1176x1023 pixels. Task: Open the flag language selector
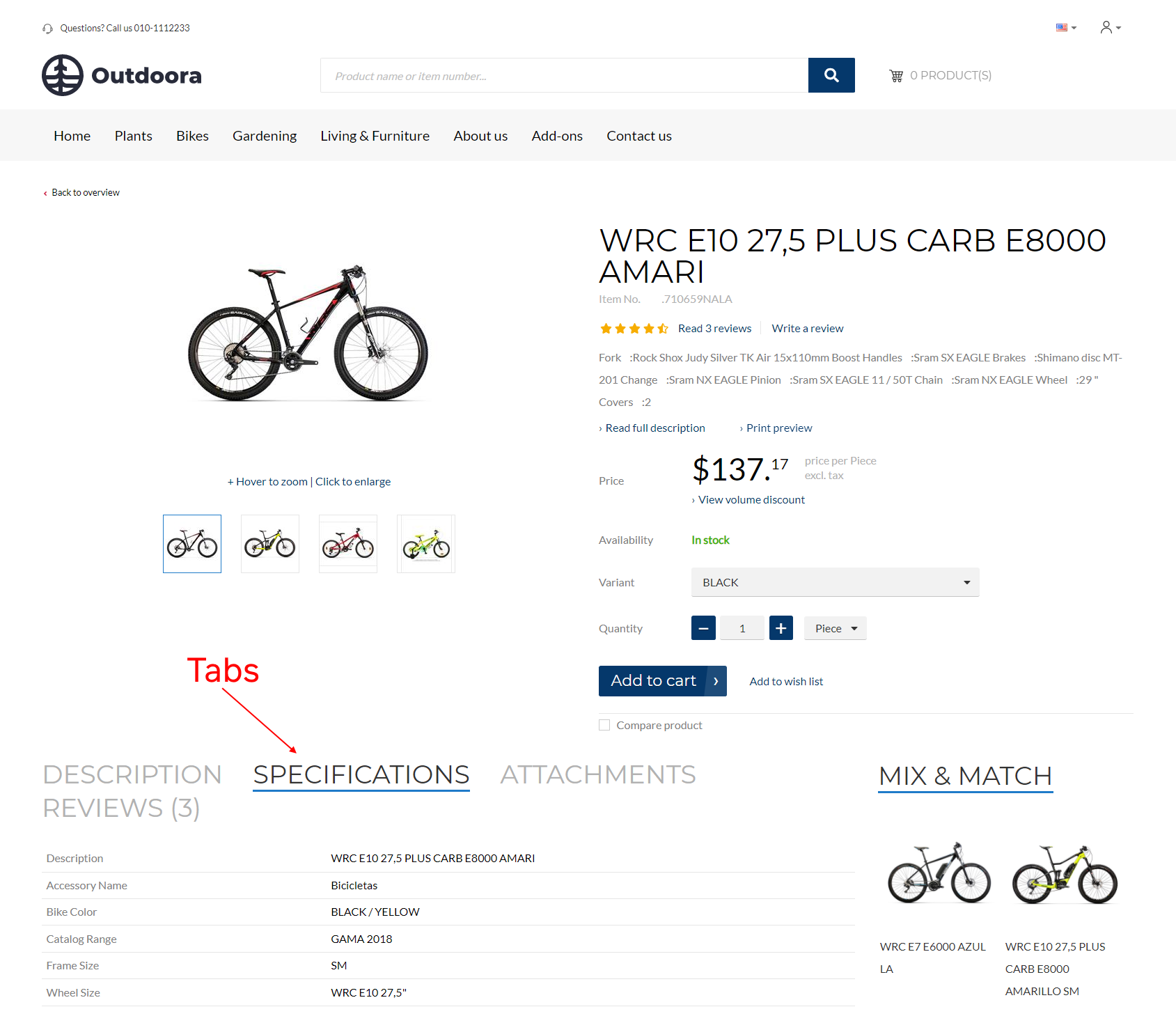coord(1066,28)
